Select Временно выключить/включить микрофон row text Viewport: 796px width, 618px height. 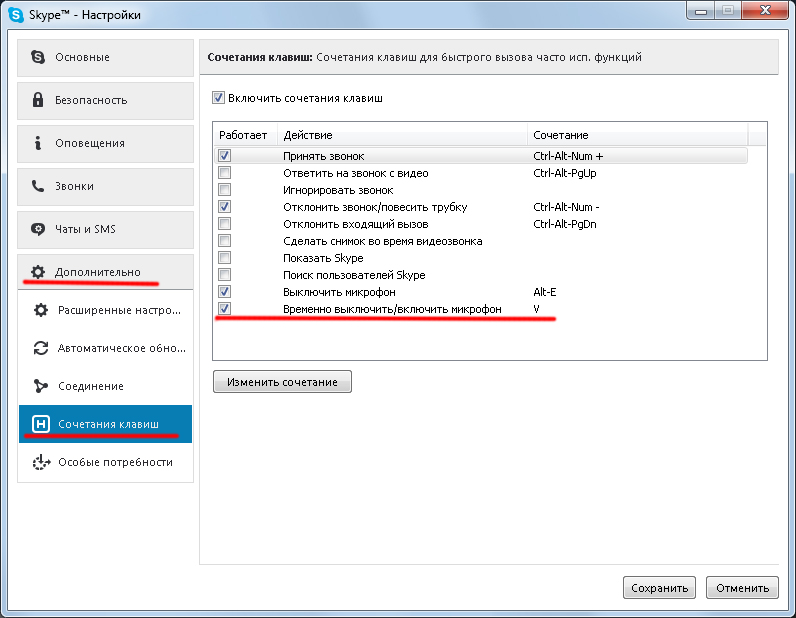coord(392,309)
